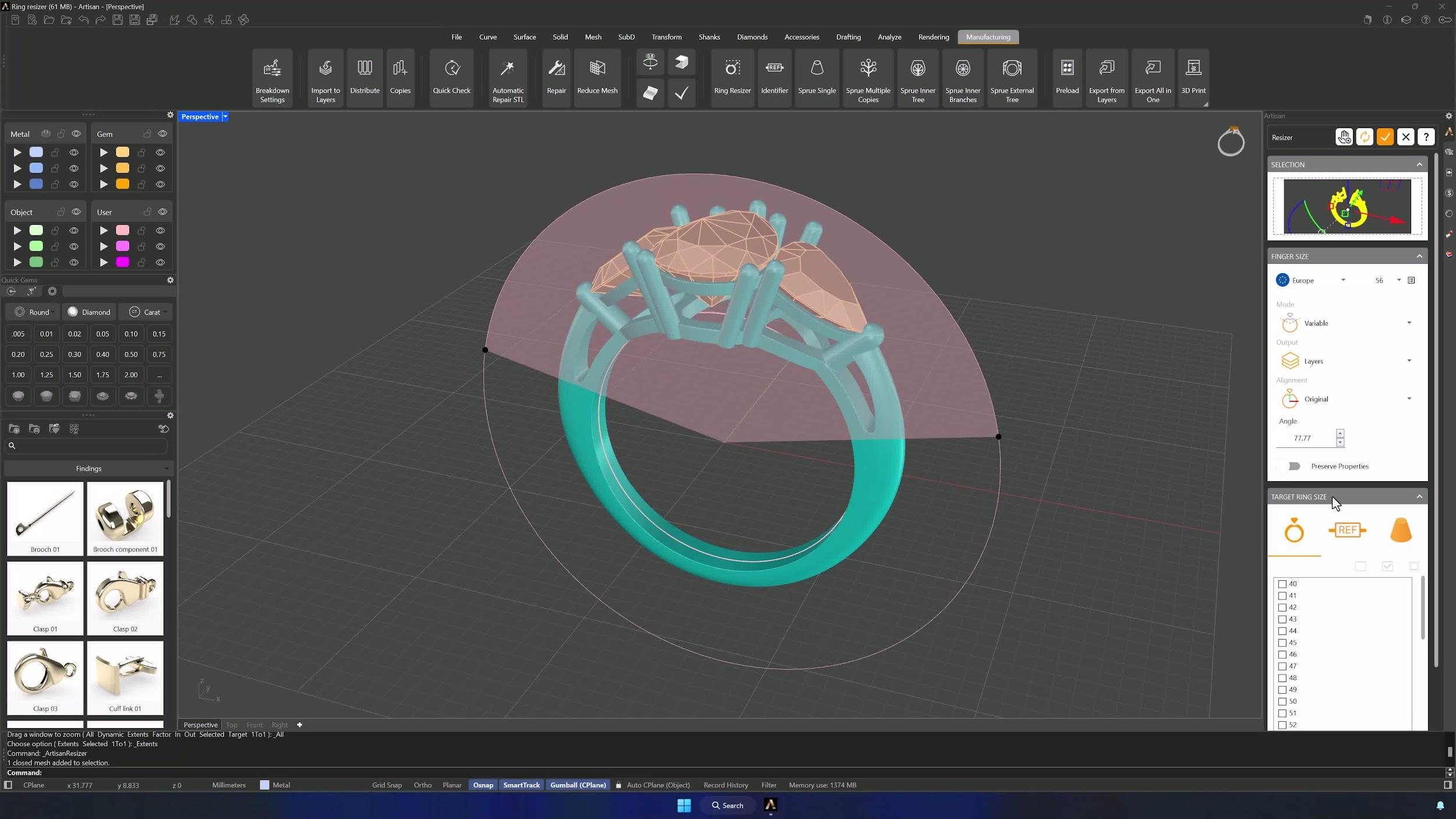Launch Automatic Repair STL
Image resolution: width=1456 pixels, height=819 pixels.
pos(508,79)
